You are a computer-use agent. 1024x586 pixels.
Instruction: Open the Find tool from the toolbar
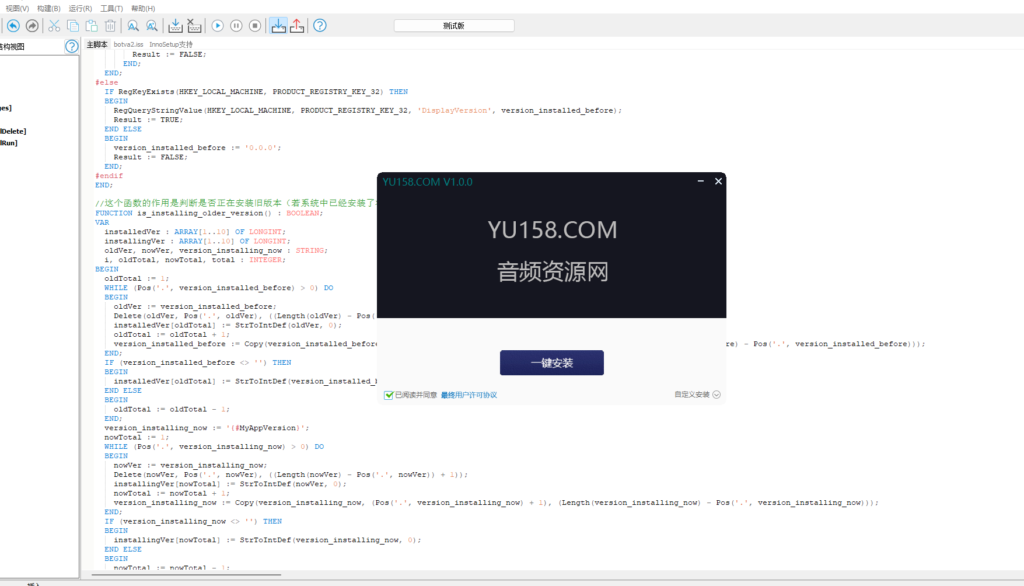pos(133,26)
